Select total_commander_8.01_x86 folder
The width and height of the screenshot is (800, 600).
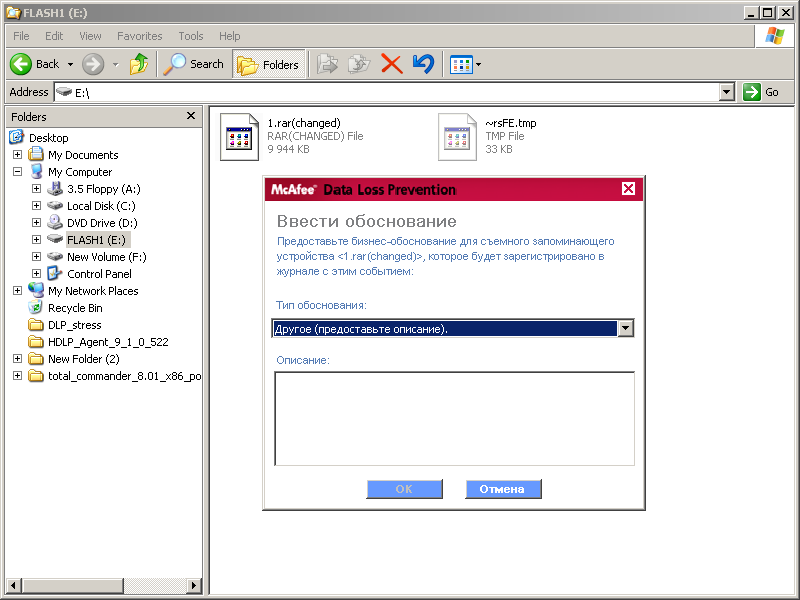[x=124, y=376]
